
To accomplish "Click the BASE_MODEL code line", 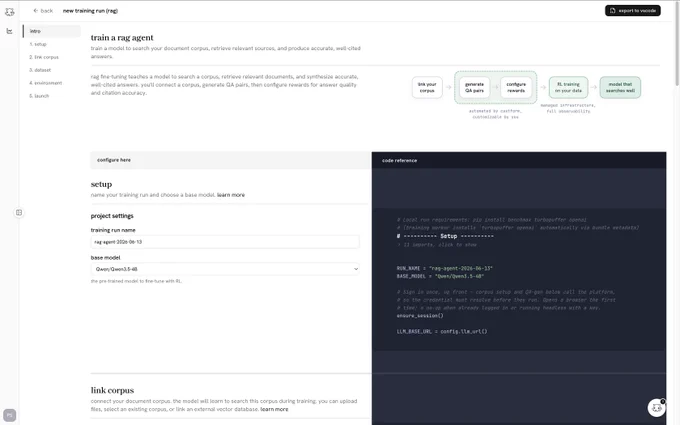I will (440, 276).
